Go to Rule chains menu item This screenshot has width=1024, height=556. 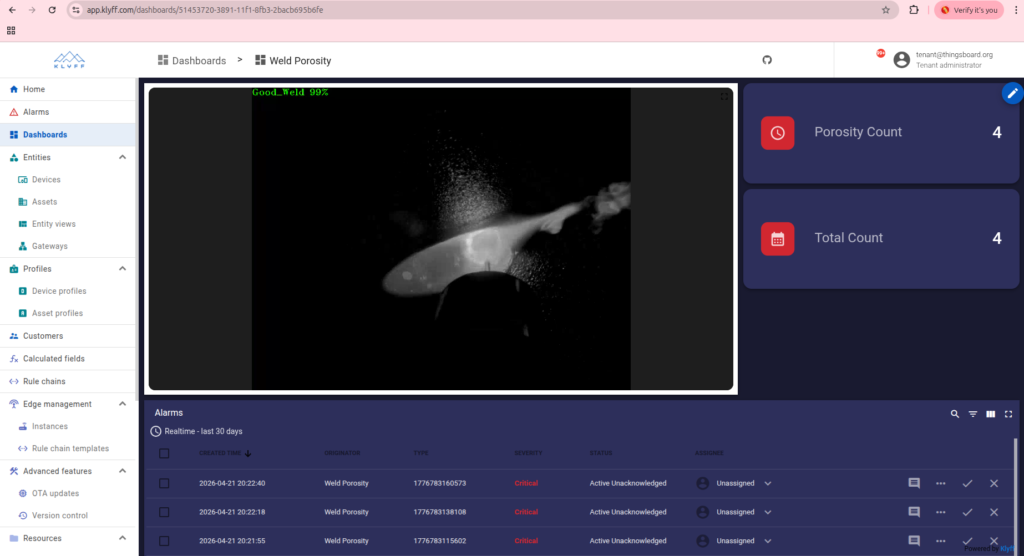pos(44,381)
